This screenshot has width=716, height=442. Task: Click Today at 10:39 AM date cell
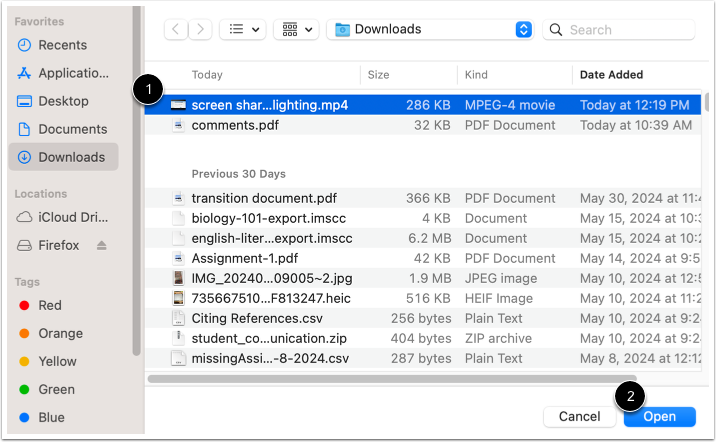tap(636, 126)
